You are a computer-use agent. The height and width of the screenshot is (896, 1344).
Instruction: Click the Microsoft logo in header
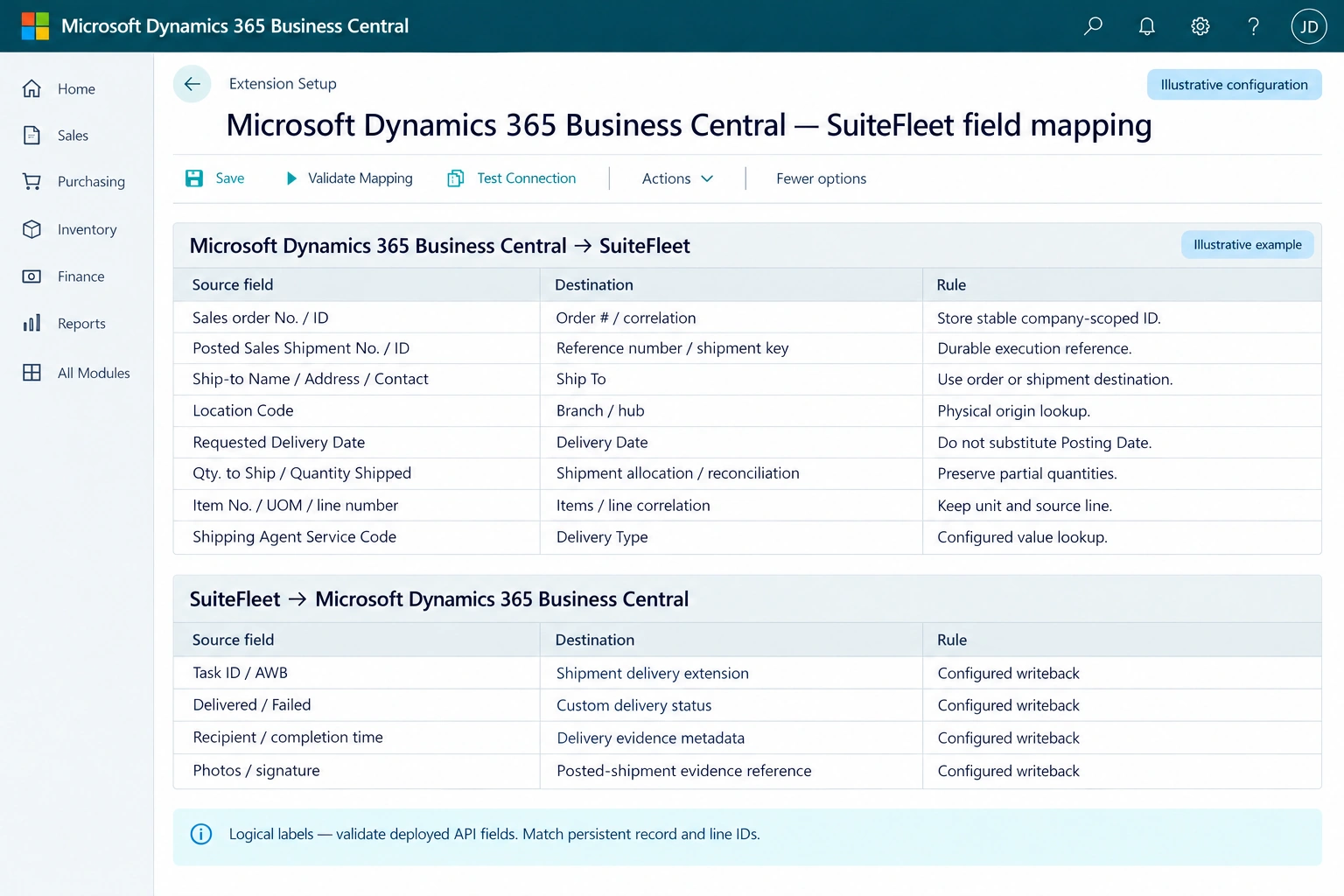click(35, 26)
